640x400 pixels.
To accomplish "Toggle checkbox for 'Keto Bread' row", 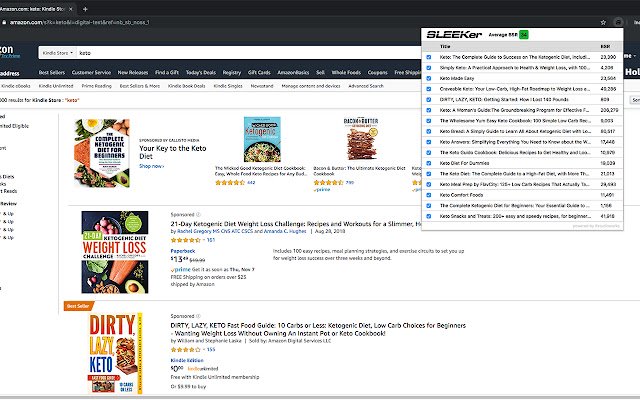I will 429,131.
